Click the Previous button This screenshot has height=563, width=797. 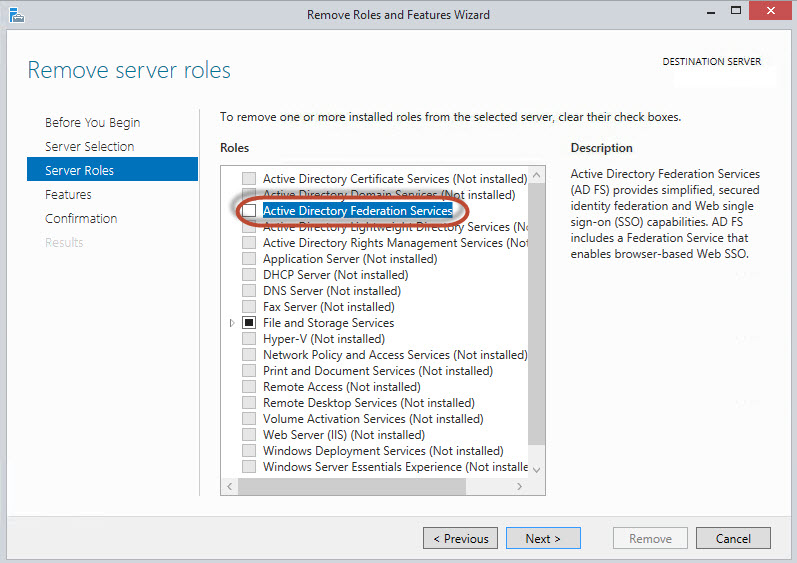461,538
